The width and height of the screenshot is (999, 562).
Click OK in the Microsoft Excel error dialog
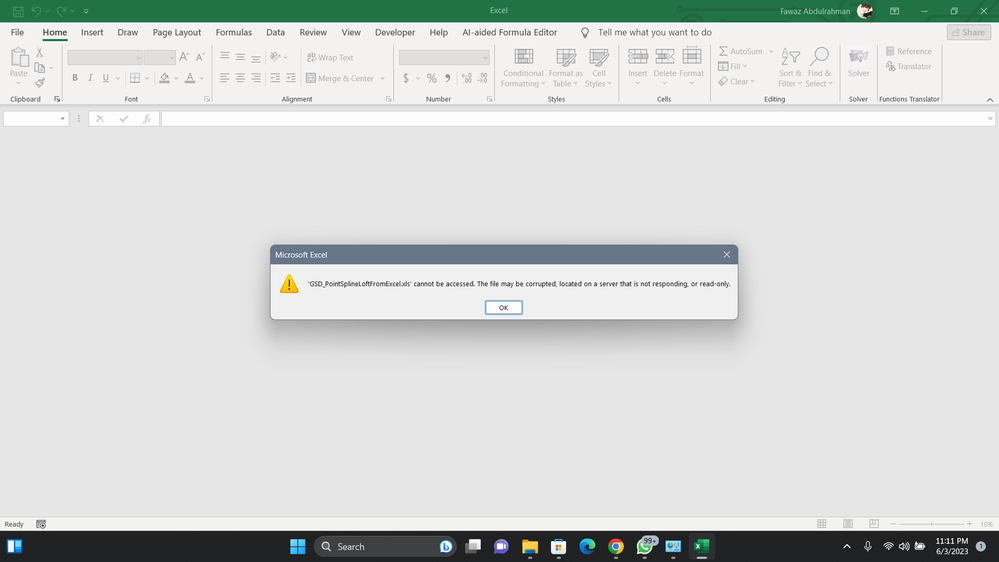(503, 308)
